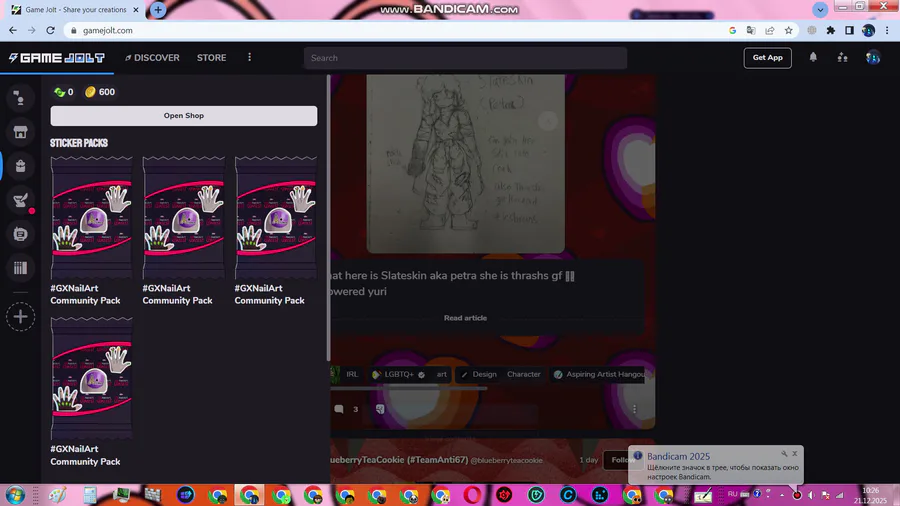
Task: Select the Game Jolt browser tab
Action: [76, 10]
